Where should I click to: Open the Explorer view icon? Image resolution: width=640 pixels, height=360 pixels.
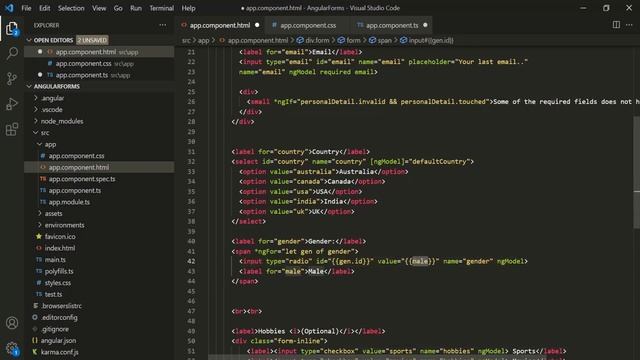(x=12, y=29)
